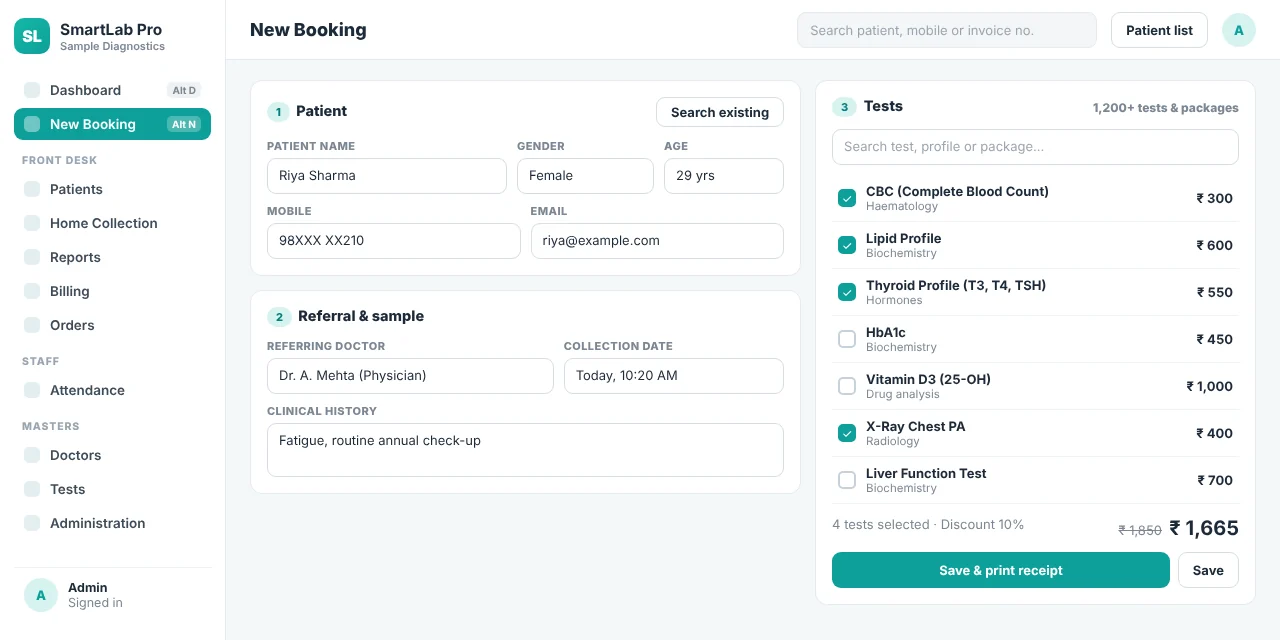1280x640 pixels.
Task: Click the Administration sidebar icon
Action: coord(32,523)
